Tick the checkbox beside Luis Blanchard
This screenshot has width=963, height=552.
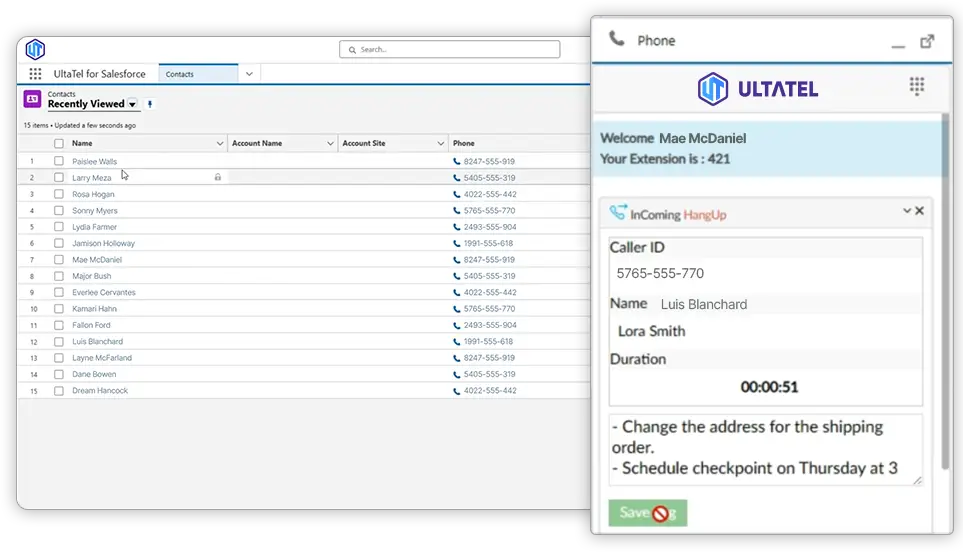pyautogui.click(x=59, y=341)
